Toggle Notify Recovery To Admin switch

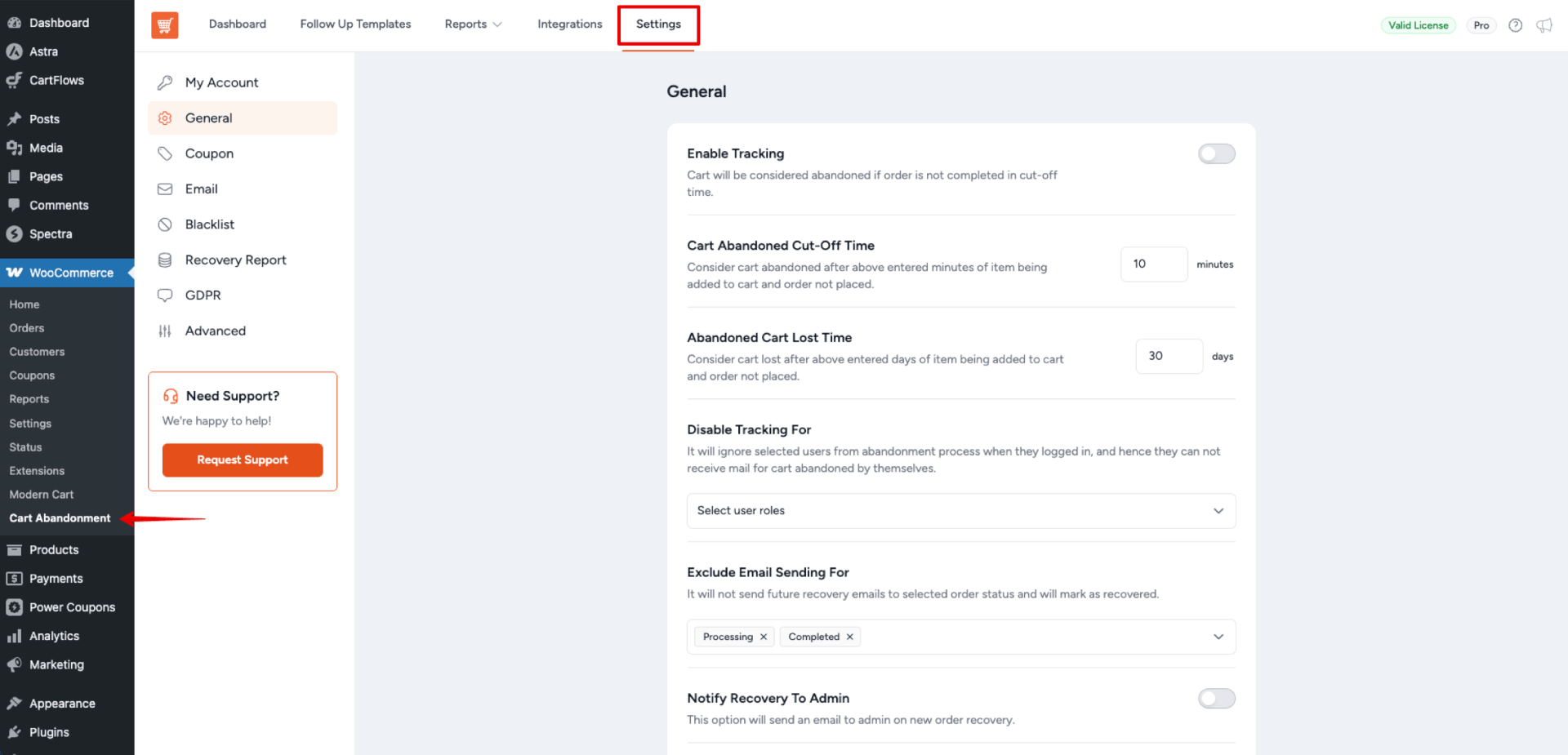coord(1216,699)
